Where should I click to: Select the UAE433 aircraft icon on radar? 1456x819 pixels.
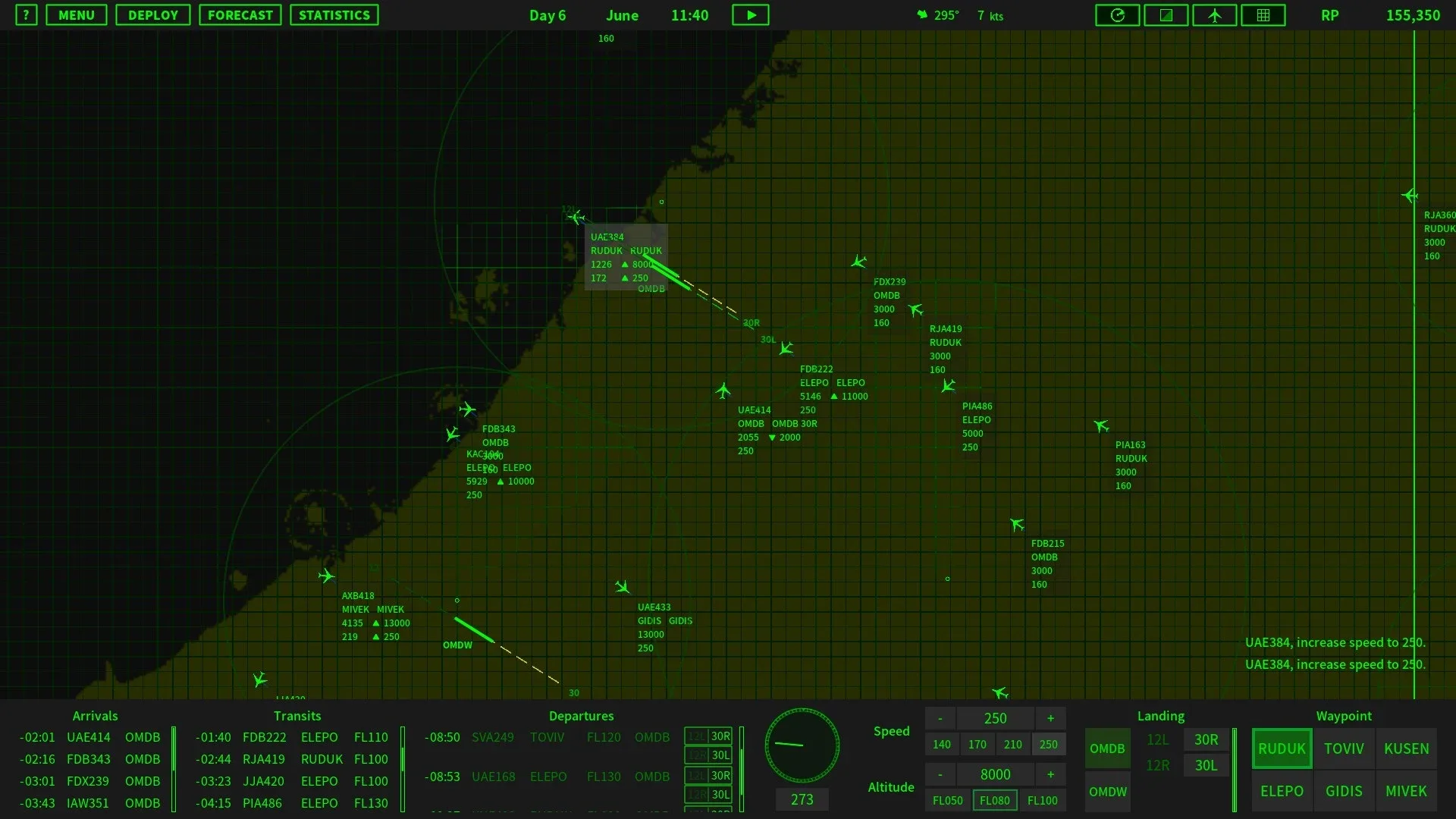point(623,587)
